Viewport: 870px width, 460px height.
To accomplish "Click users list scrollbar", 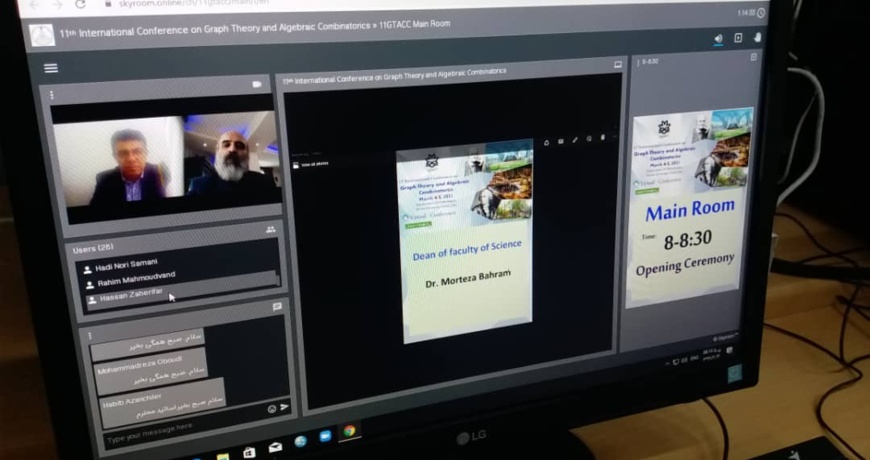I will tap(279, 281).
